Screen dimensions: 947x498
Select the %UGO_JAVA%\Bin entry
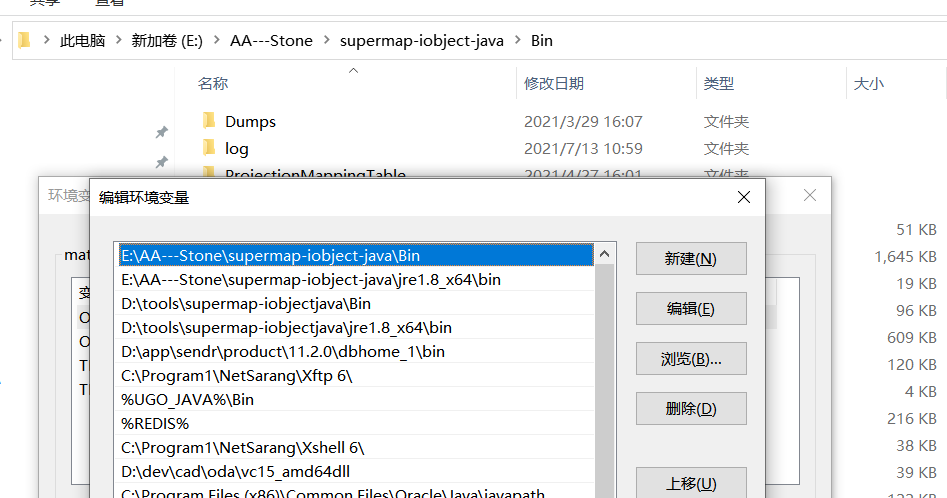(355, 400)
